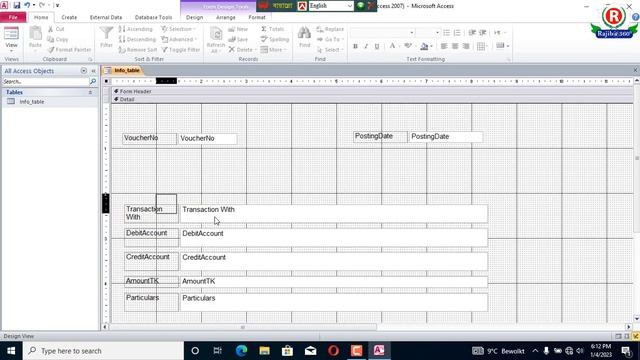Switch to the Create tab
The image size is (640, 360).
tap(69, 17)
